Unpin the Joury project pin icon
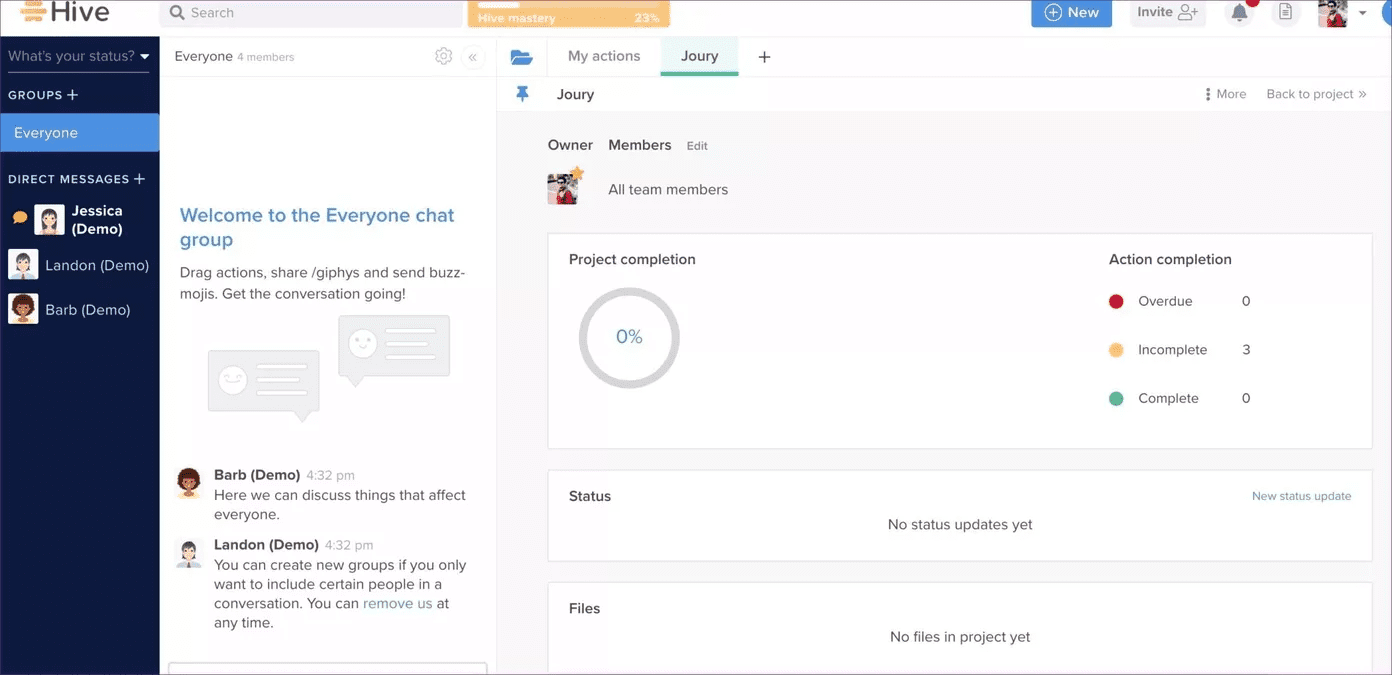The height and width of the screenshot is (675, 1392). [x=522, y=94]
